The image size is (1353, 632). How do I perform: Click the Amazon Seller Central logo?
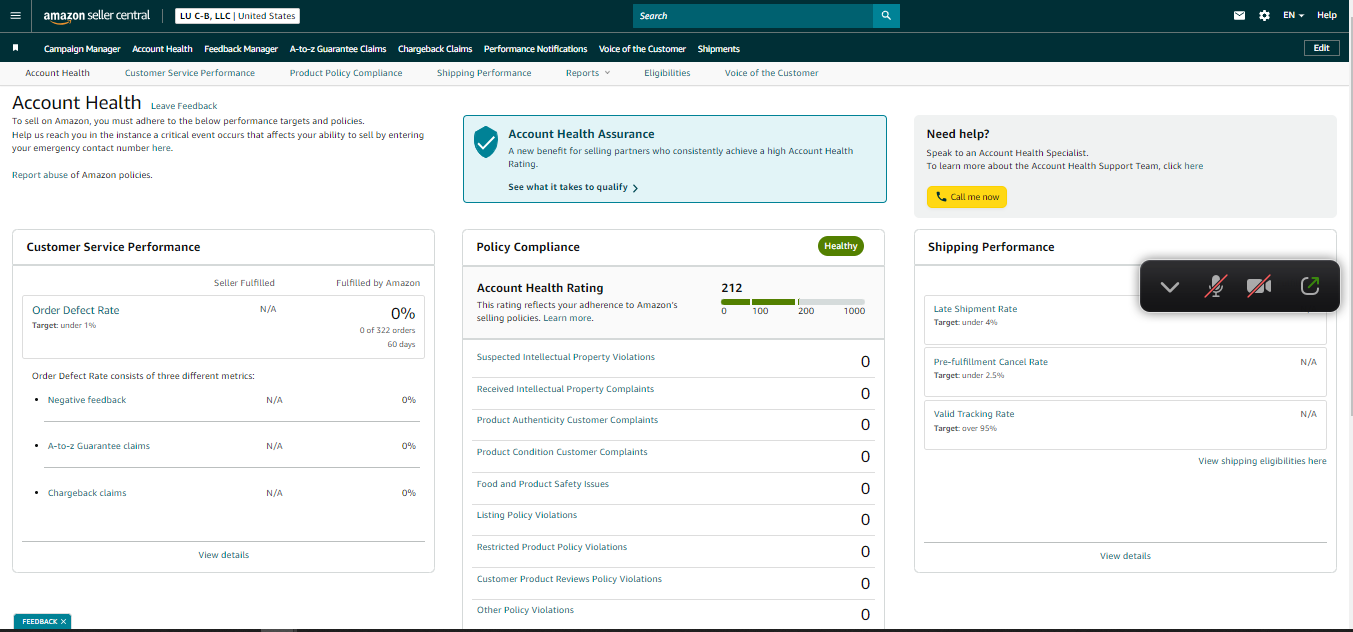[x=97, y=16]
